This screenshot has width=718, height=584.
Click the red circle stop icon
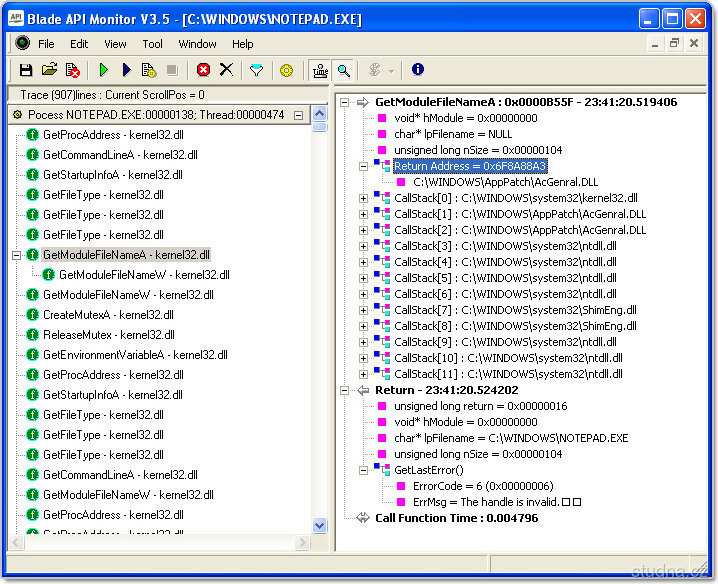coord(203,70)
